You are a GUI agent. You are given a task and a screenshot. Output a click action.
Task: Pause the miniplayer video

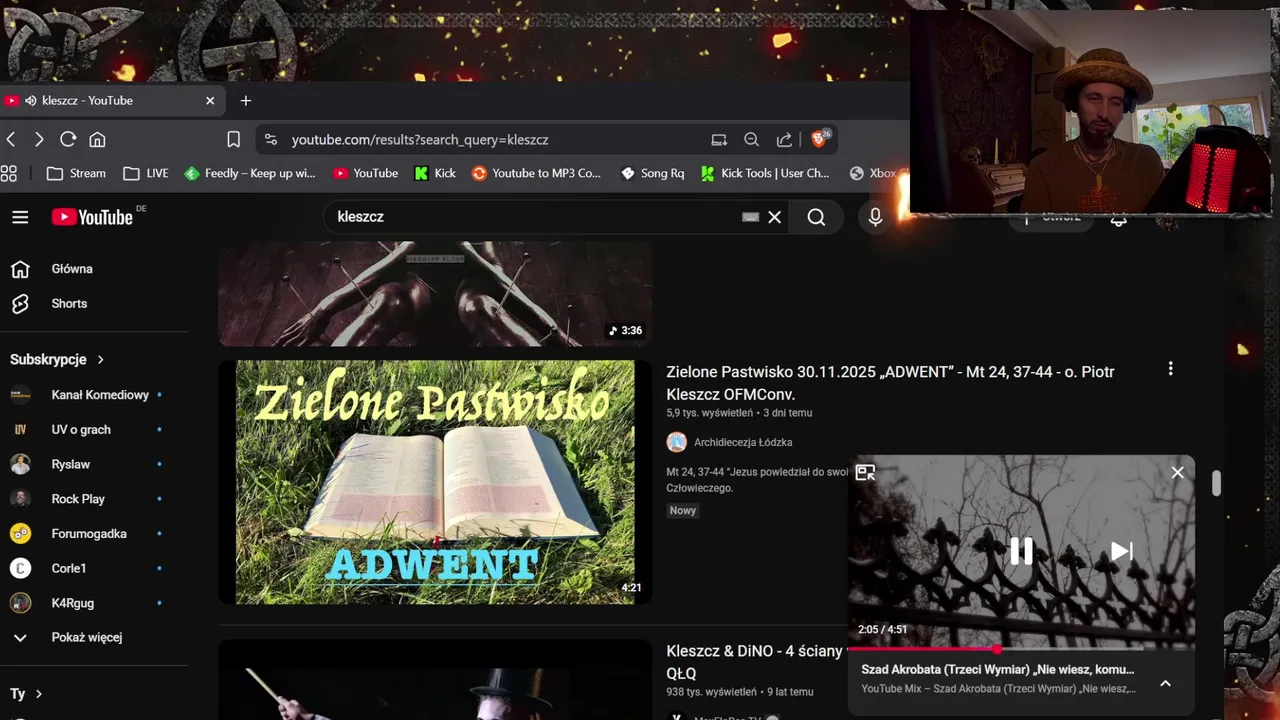(1020, 551)
